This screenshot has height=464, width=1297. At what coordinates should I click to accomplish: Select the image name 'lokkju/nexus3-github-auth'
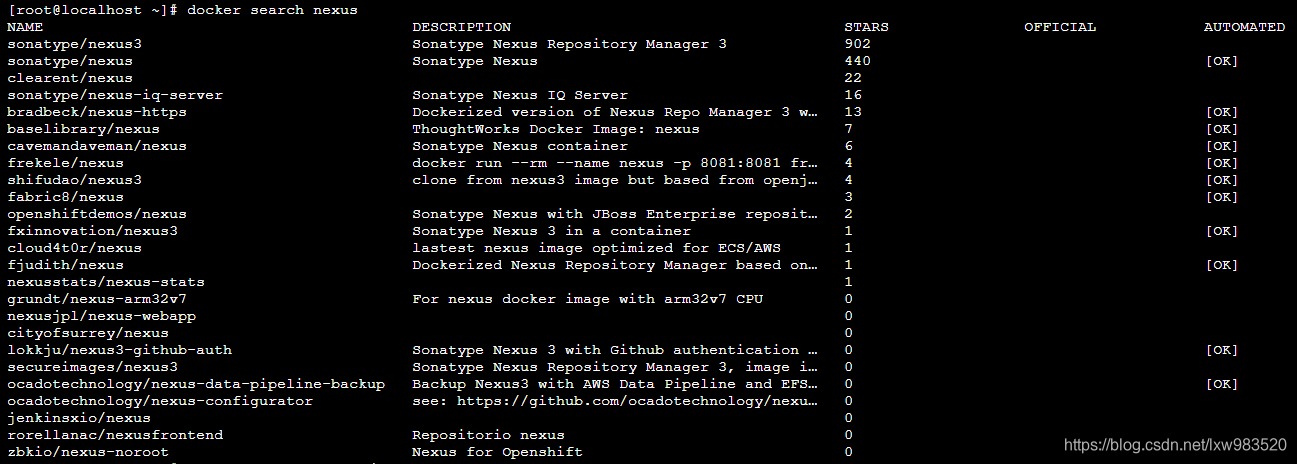[119, 350]
